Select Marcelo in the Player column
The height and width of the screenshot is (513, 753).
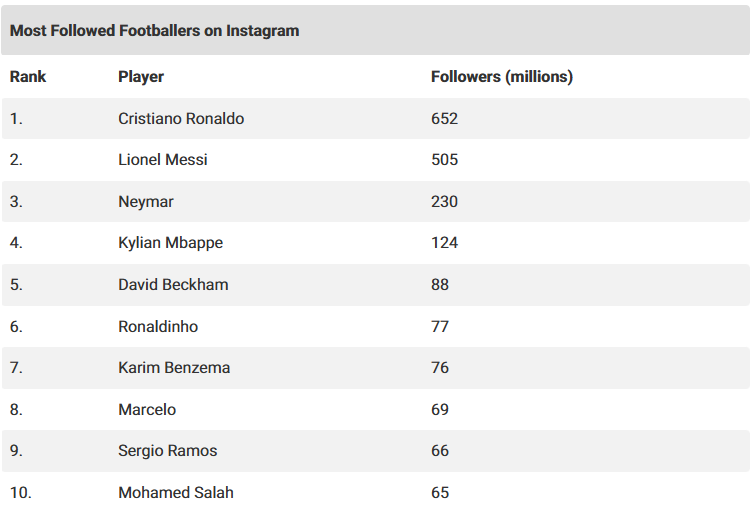pyautogui.click(x=147, y=410)
